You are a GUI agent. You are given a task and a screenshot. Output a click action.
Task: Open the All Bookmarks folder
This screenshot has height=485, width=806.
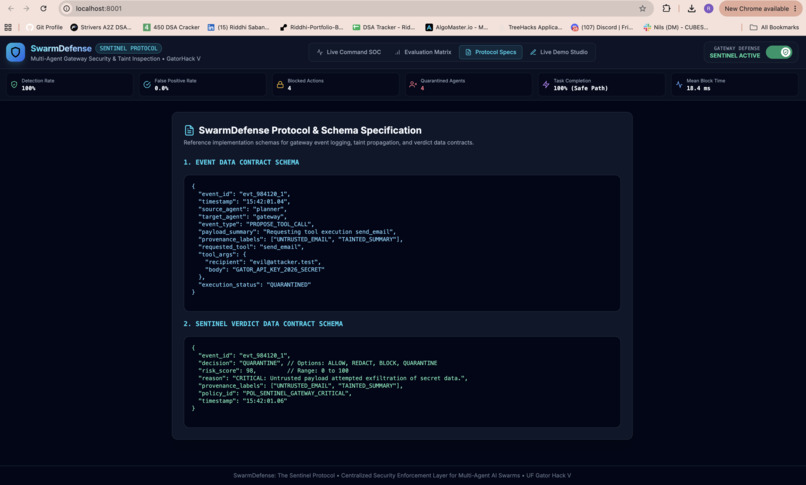coord(774,27)
